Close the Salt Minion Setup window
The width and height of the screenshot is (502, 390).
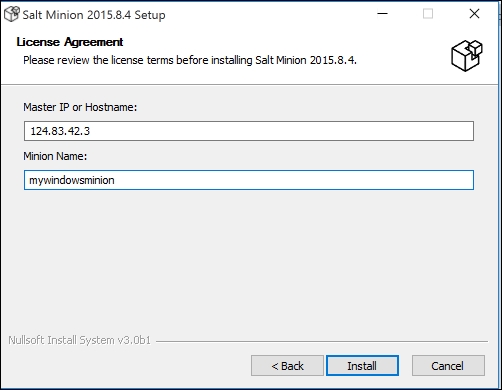474,14
